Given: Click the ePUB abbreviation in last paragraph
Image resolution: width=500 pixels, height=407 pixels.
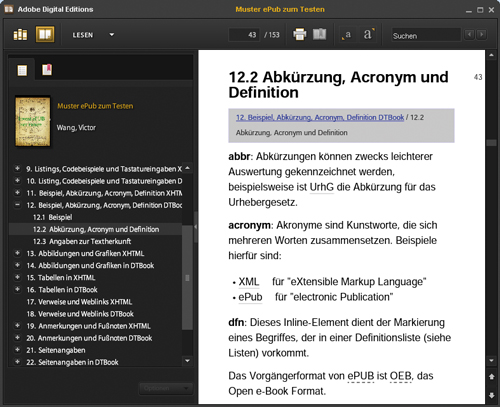Looking at the screenshot, I should click(361, 376).
